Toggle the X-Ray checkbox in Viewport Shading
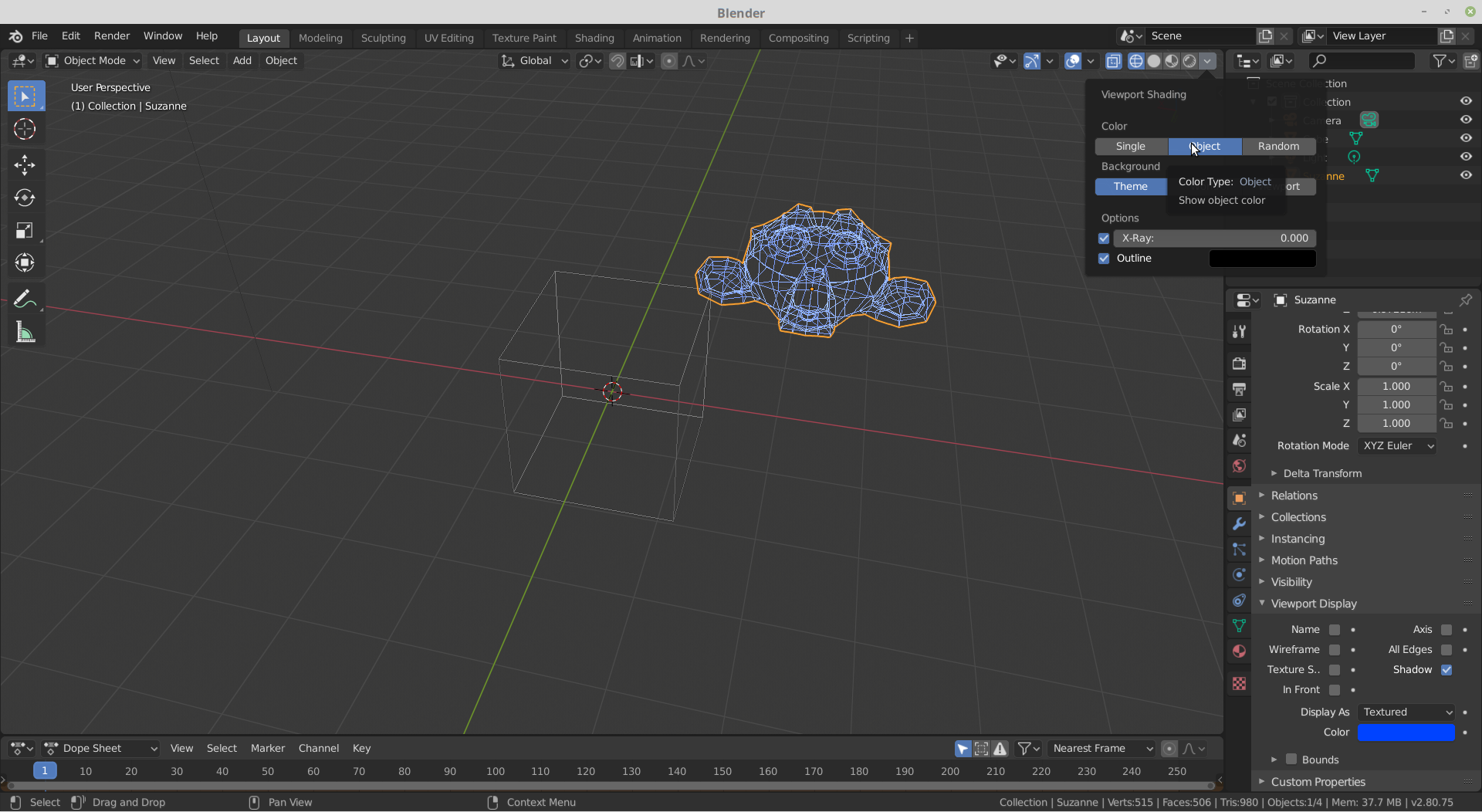Viewport: 1482px width, 812px height. (1104, 239)
